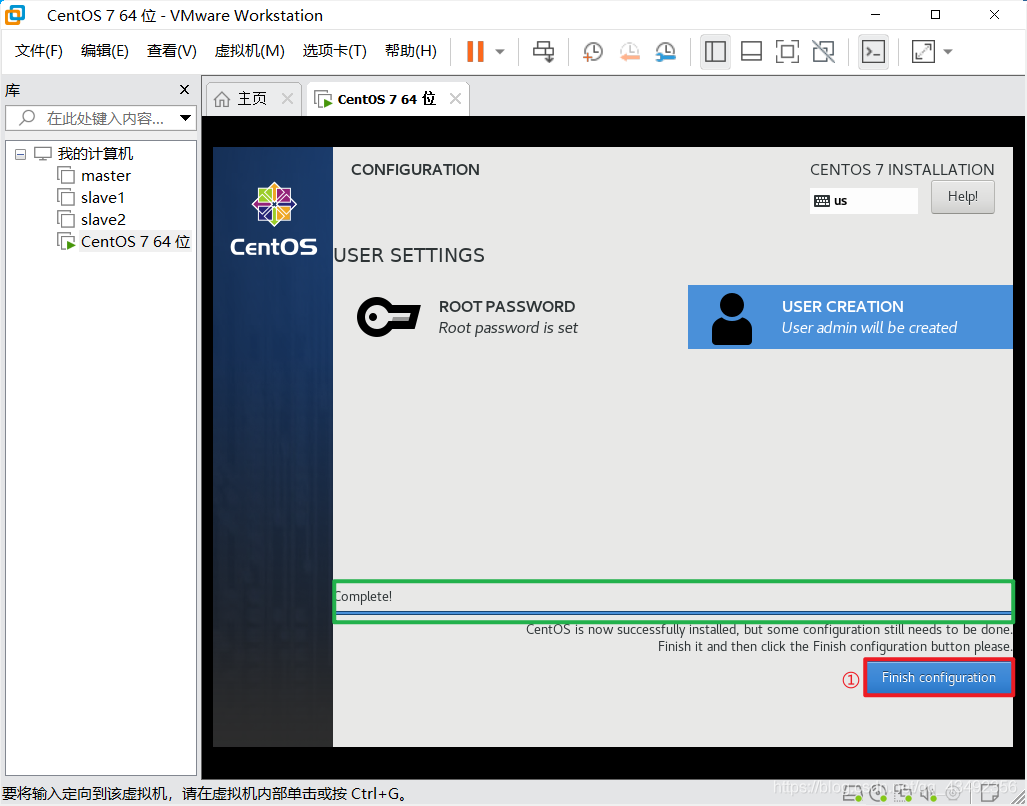Screen dimensions: 1027x806
Task: Minimize the VMware Workstation window
Action: 876,14
